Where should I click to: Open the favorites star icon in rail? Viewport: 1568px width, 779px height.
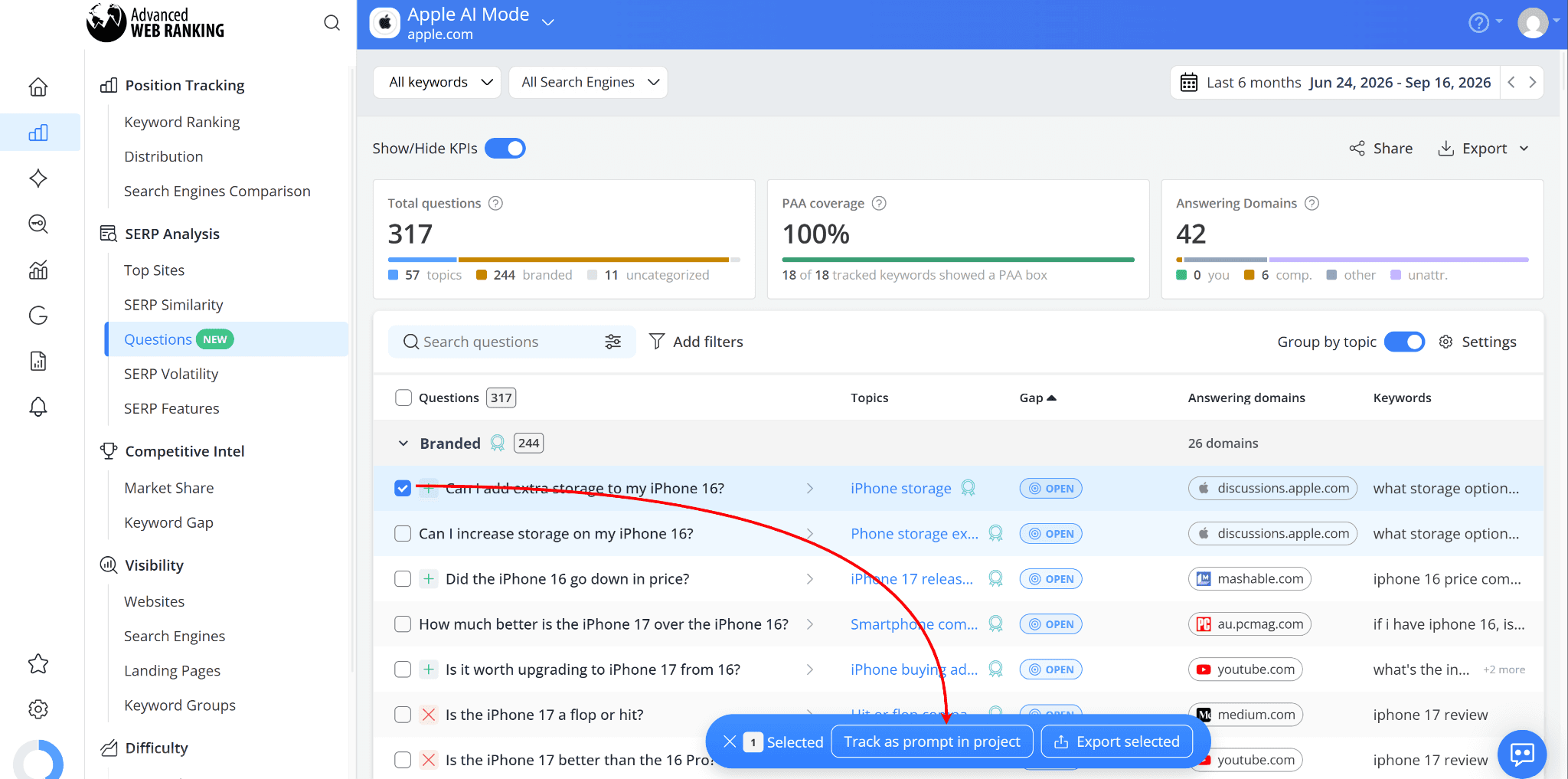(x=38, y=663)
